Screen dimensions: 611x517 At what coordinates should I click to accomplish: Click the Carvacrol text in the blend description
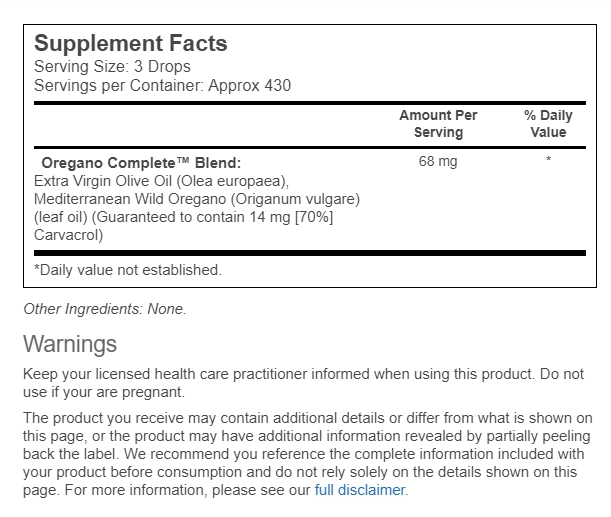(69, 234)
